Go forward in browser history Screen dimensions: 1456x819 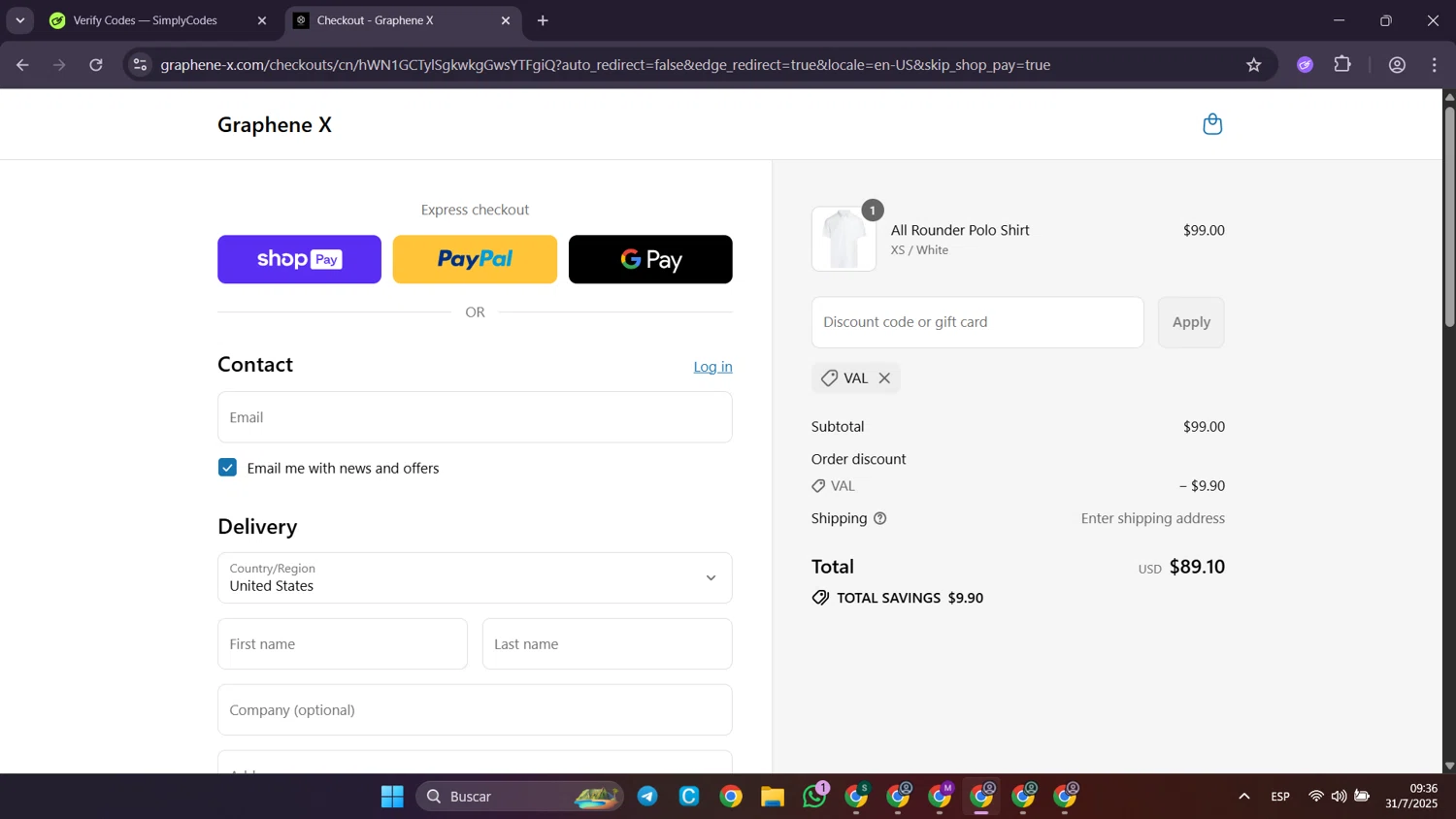tap(59, 65)
